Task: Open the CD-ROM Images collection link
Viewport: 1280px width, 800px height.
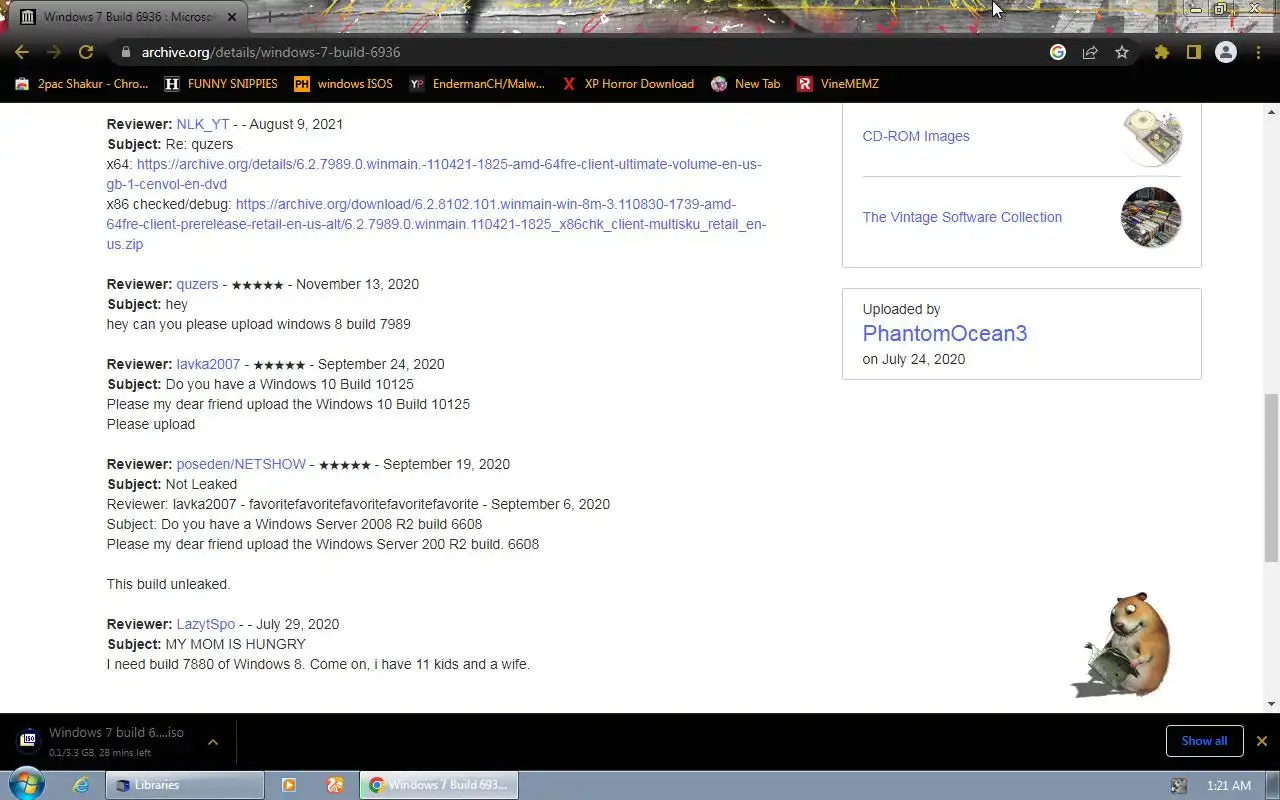Action: coord(916,136)
